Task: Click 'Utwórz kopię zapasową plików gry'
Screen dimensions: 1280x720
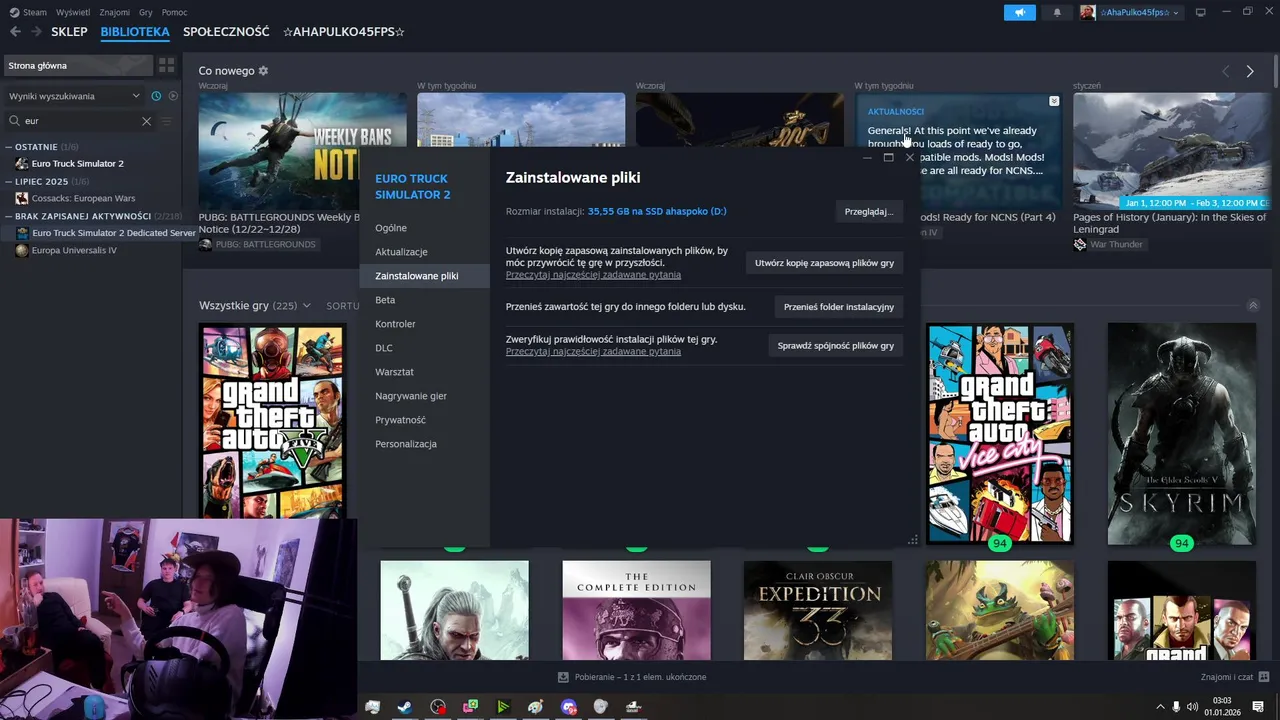Action: [x=824, y=263]
